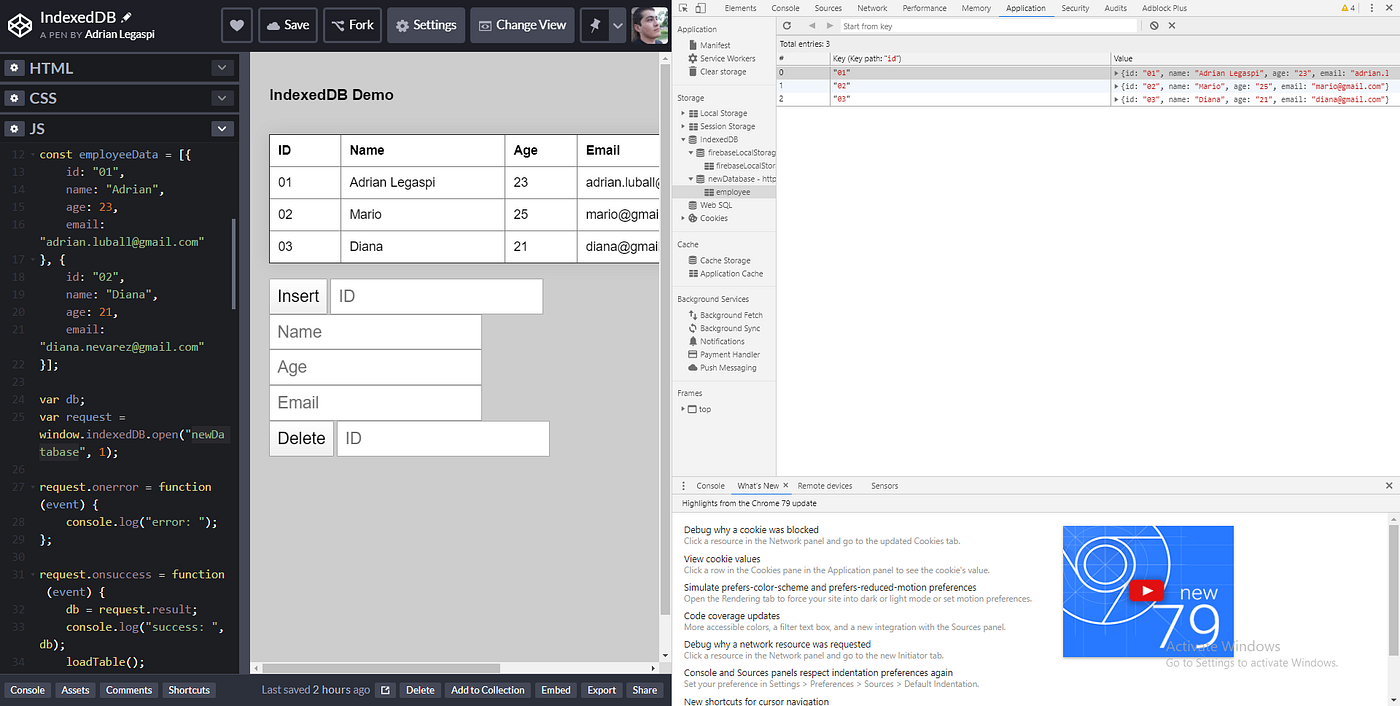Open HTML editor settings gear

[x=14, y=68]
